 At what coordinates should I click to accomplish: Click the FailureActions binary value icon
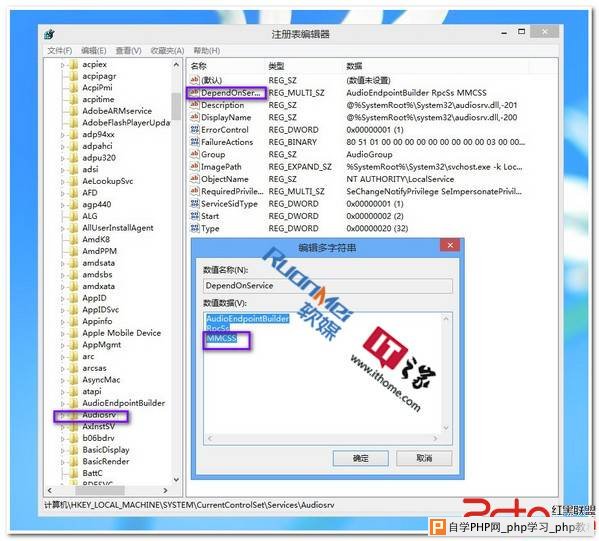pos(194,142)
